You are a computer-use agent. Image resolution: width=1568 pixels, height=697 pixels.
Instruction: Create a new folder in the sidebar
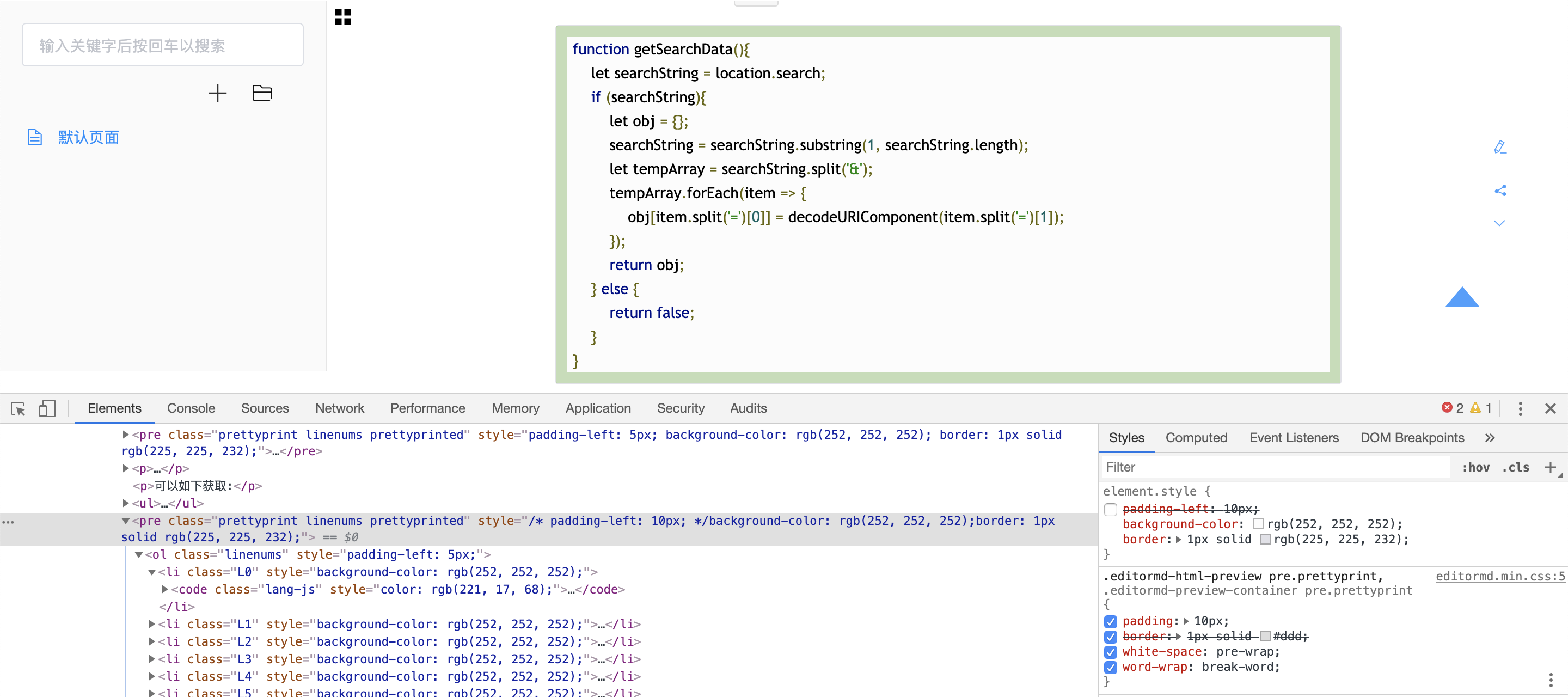click(262, 93)
